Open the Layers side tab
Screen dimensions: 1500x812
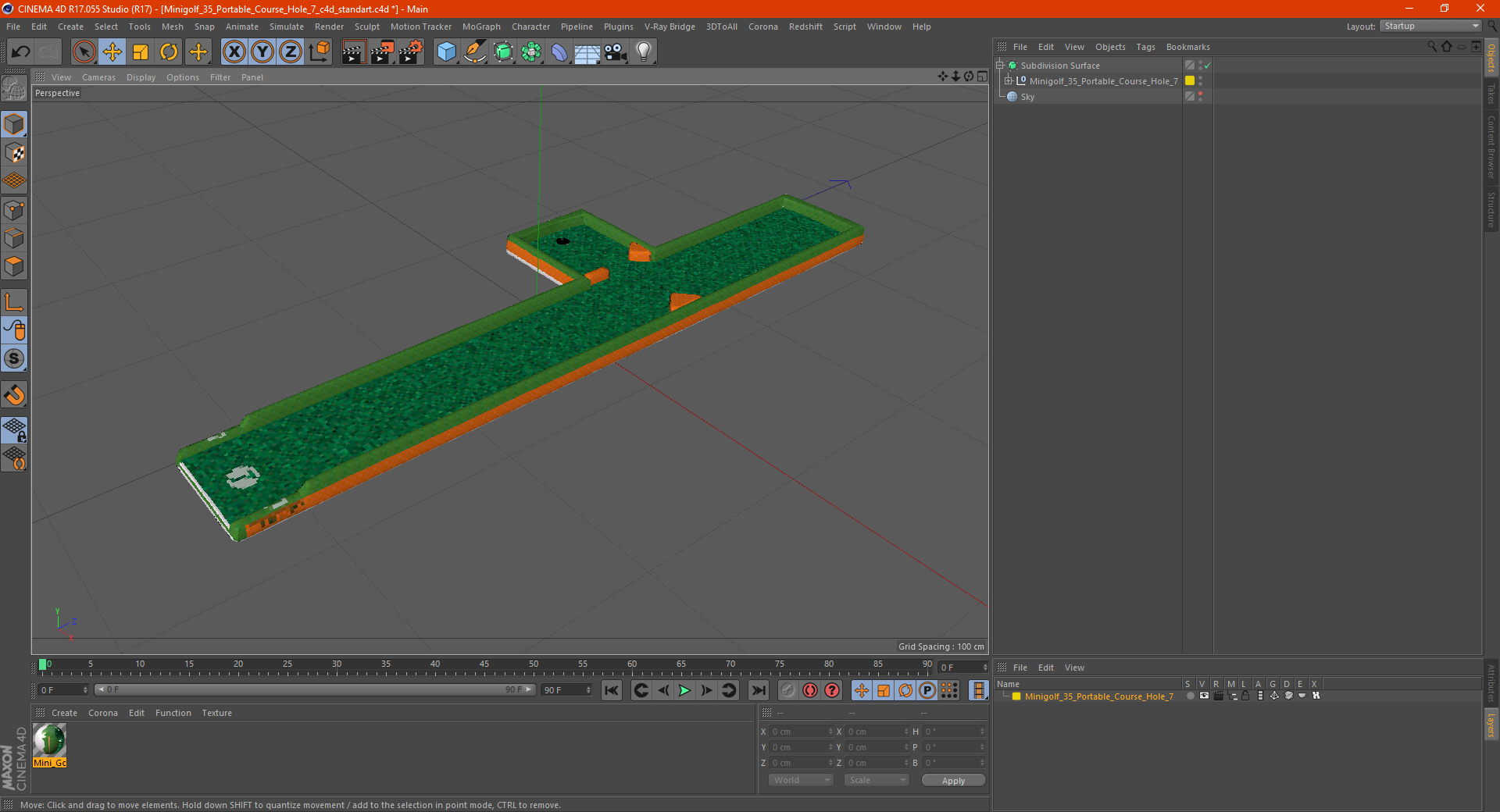[x=1491, y=725]
